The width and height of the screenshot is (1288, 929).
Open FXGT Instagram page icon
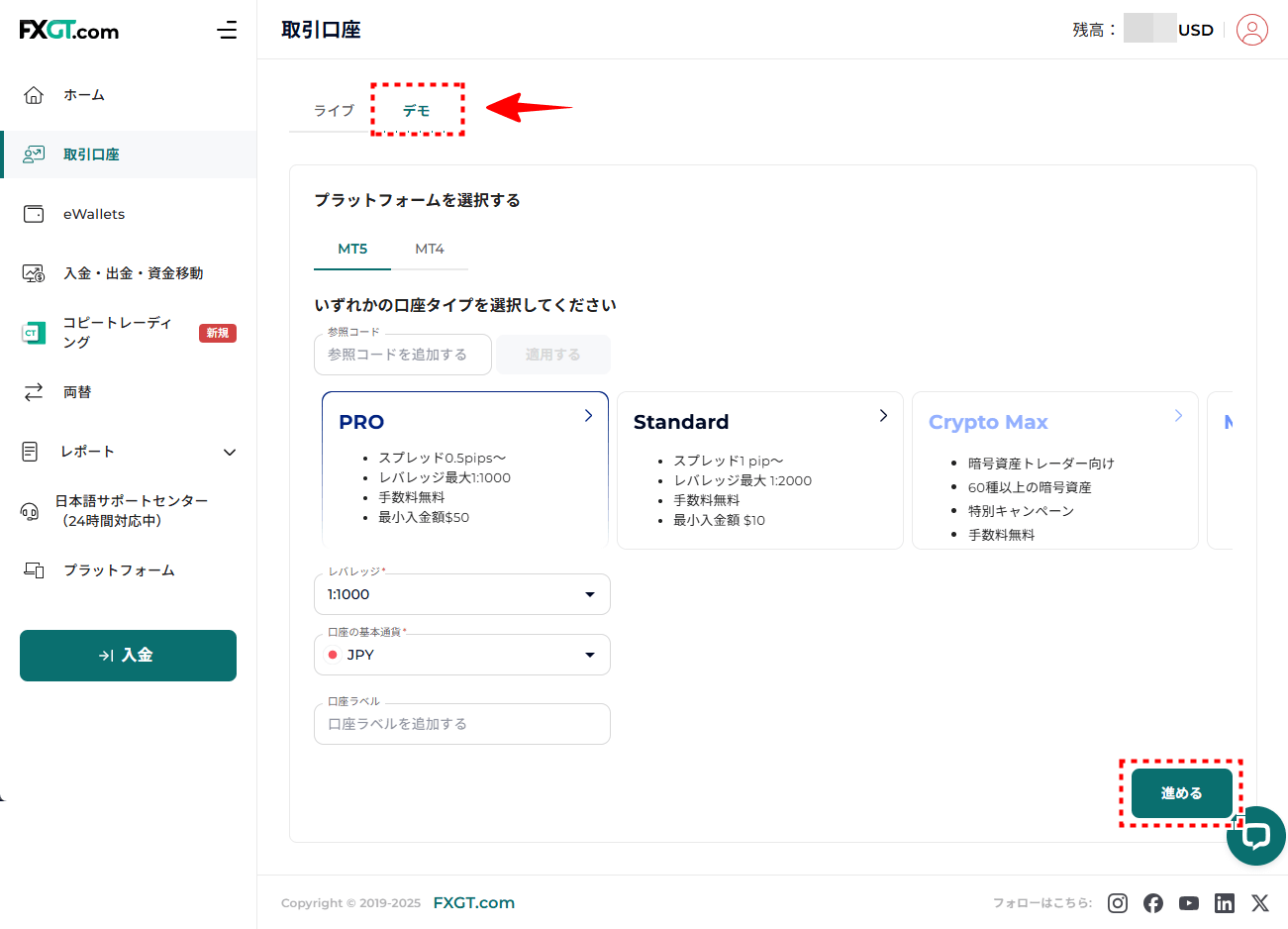click(1118, 902)
